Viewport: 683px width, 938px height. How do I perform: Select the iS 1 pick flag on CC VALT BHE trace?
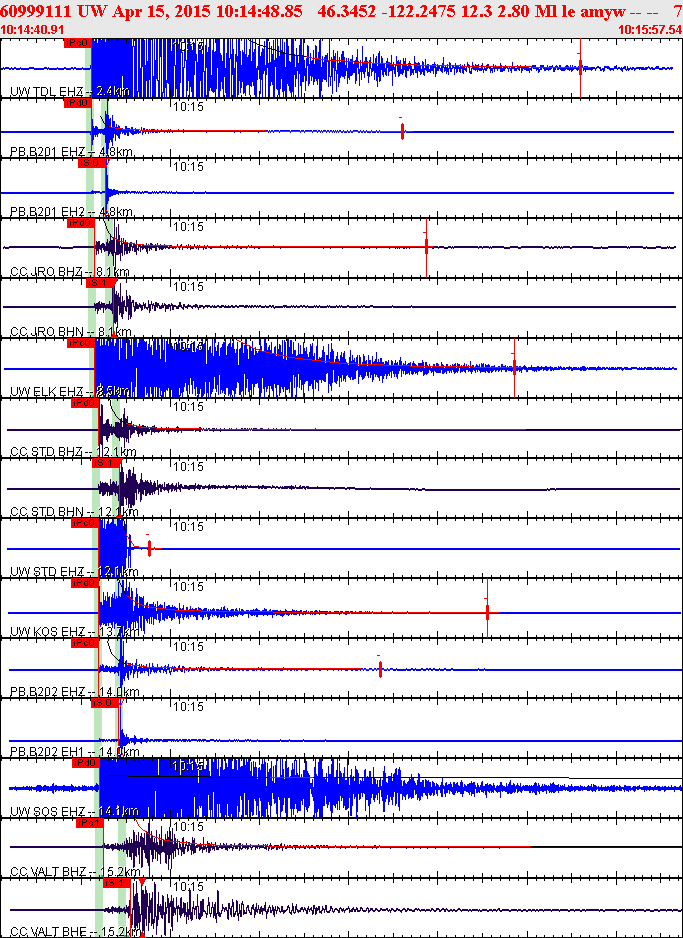click(117, 883)
